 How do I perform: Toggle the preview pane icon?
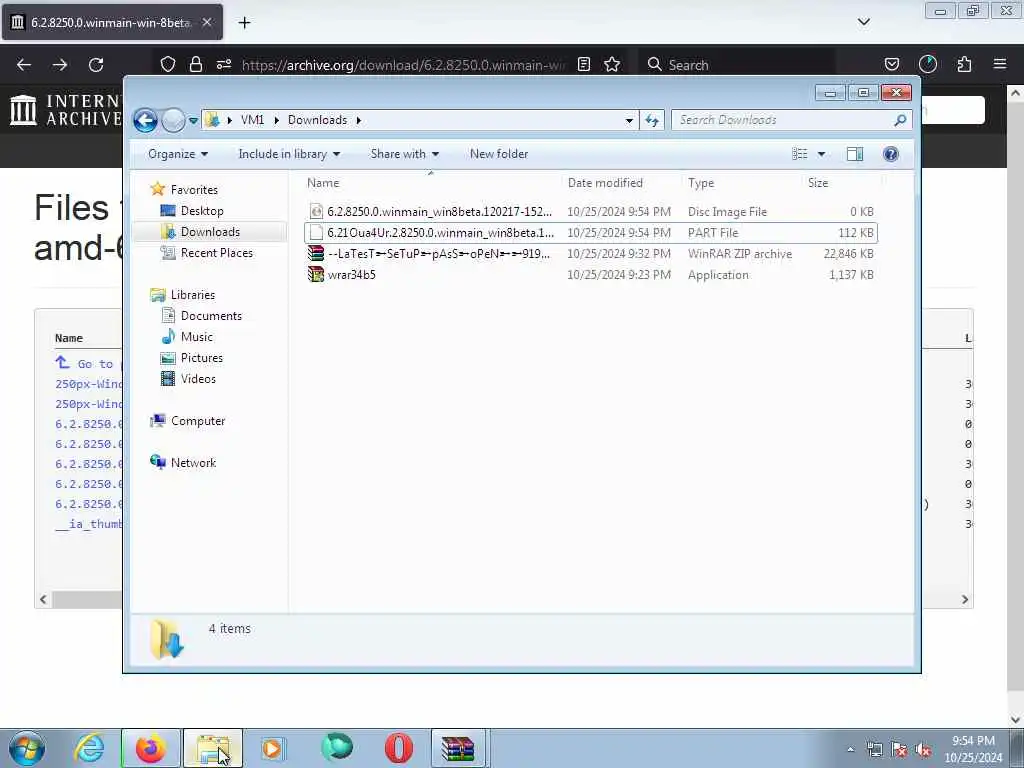tap(855, 154)
